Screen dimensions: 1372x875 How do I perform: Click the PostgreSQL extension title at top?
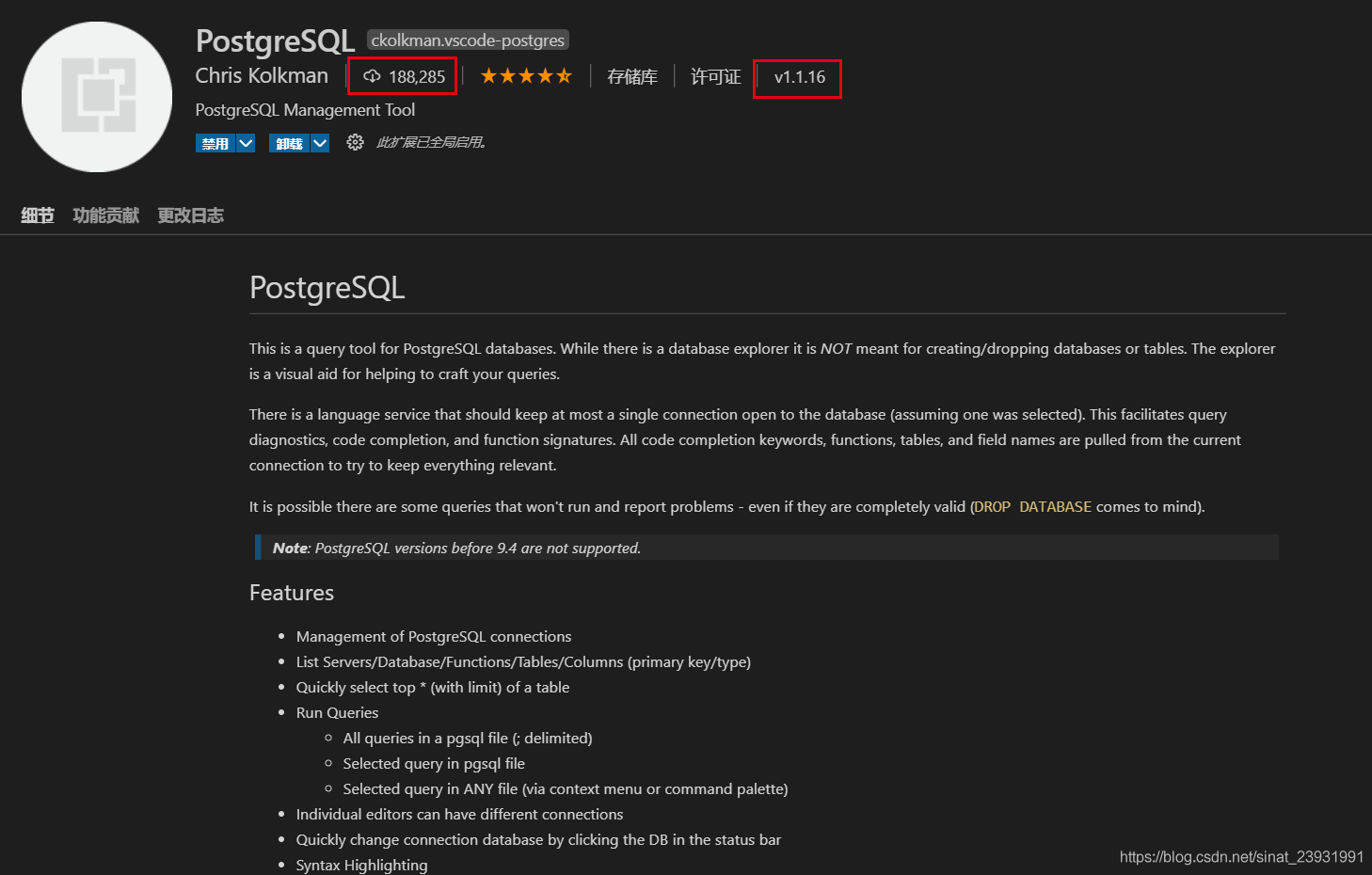tap(275, 40)
